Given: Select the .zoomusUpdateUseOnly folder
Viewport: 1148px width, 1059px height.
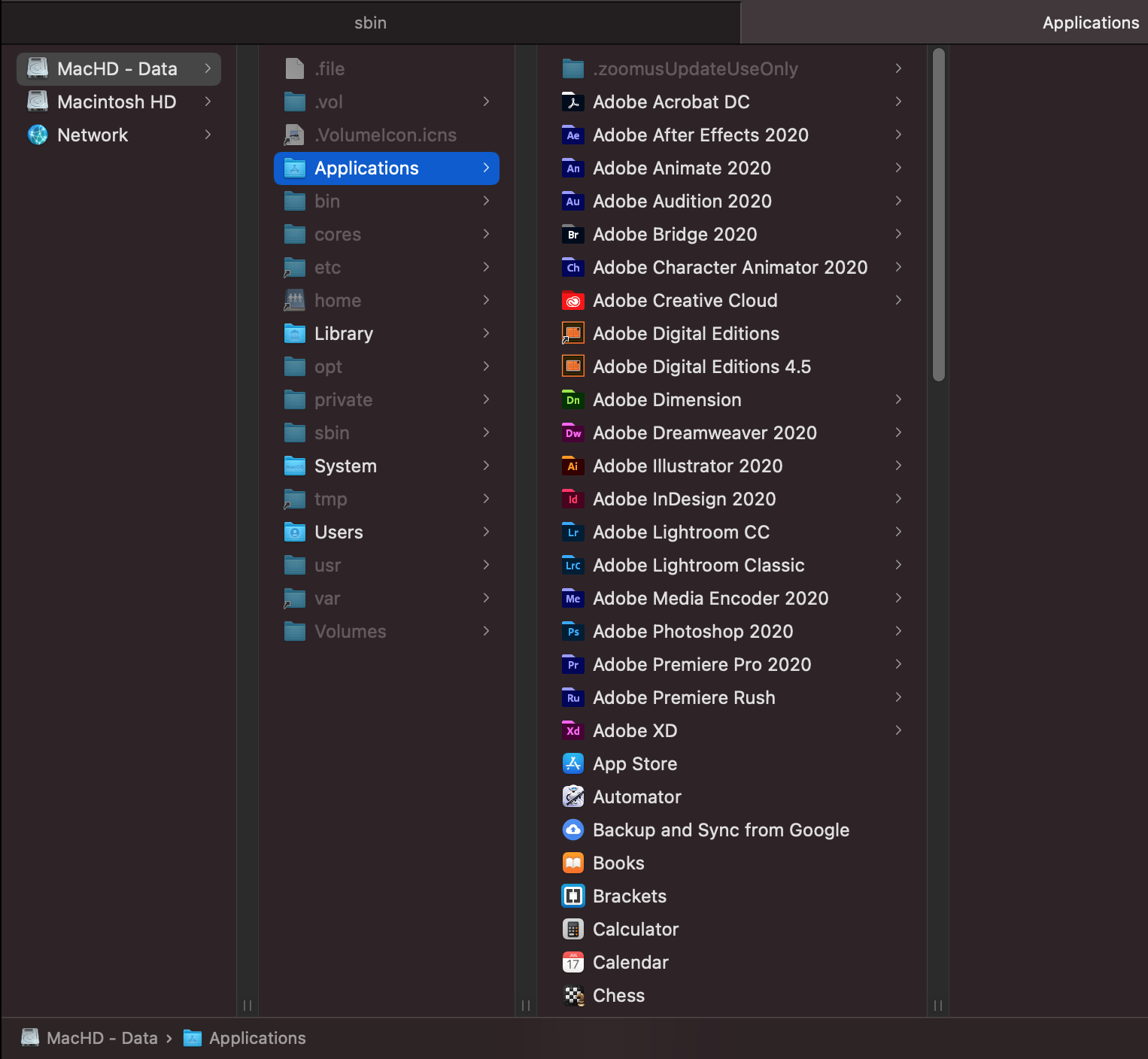Looking at the screenshot, I should (732, 68).
